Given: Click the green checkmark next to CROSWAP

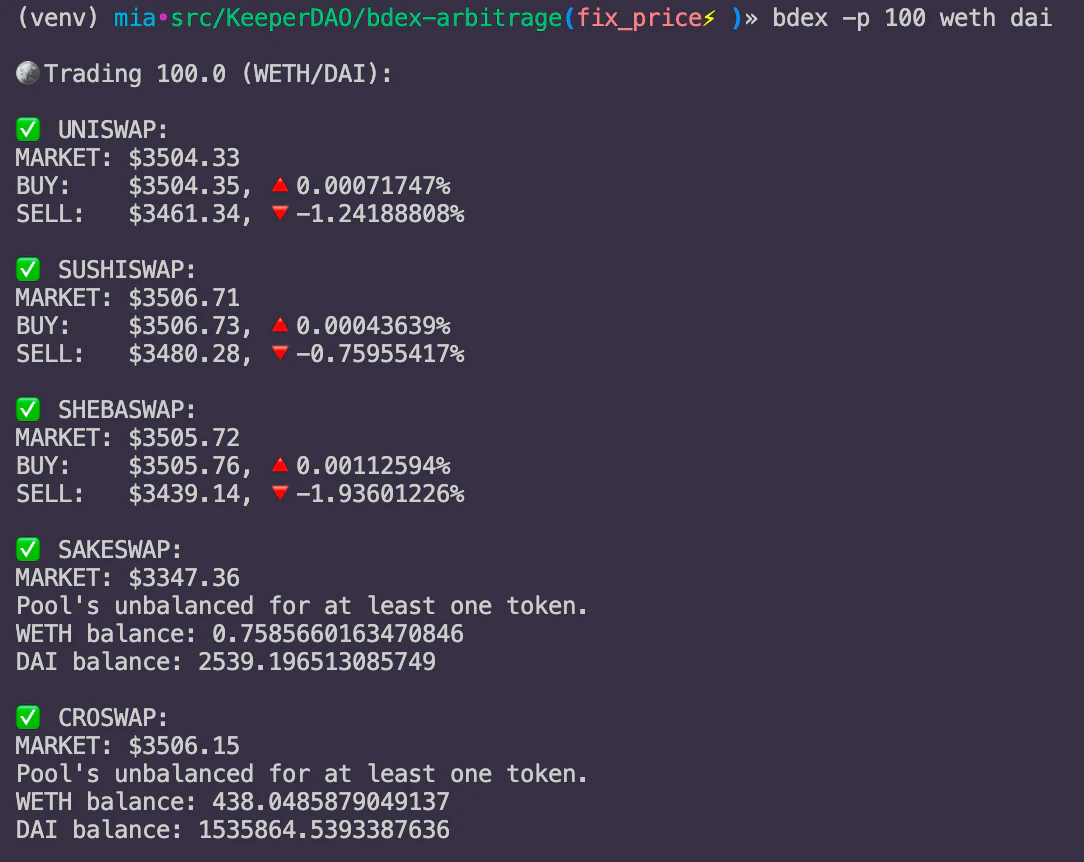Looking at the screenshot, I should (x=28, y=718).
